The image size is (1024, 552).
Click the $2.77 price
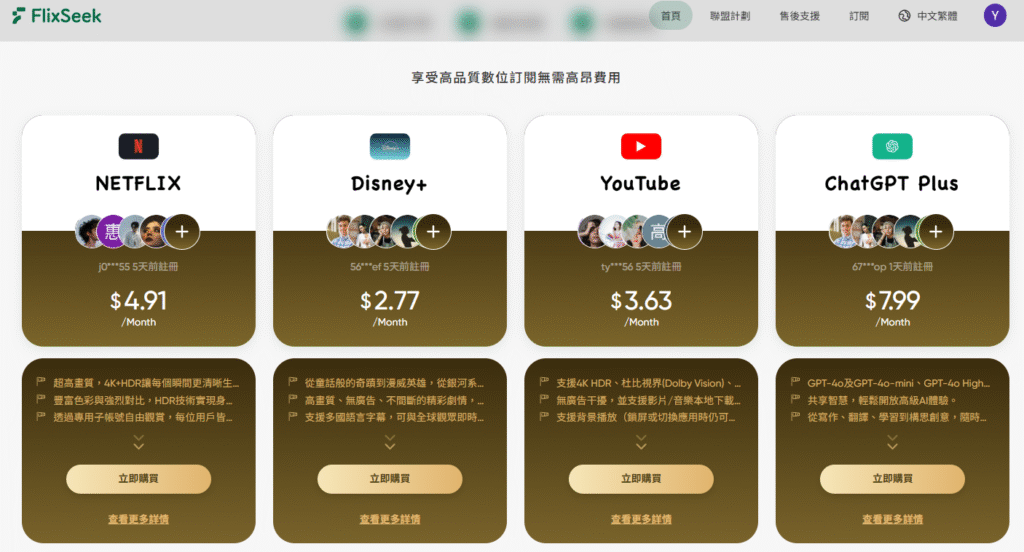coord(390,300)
